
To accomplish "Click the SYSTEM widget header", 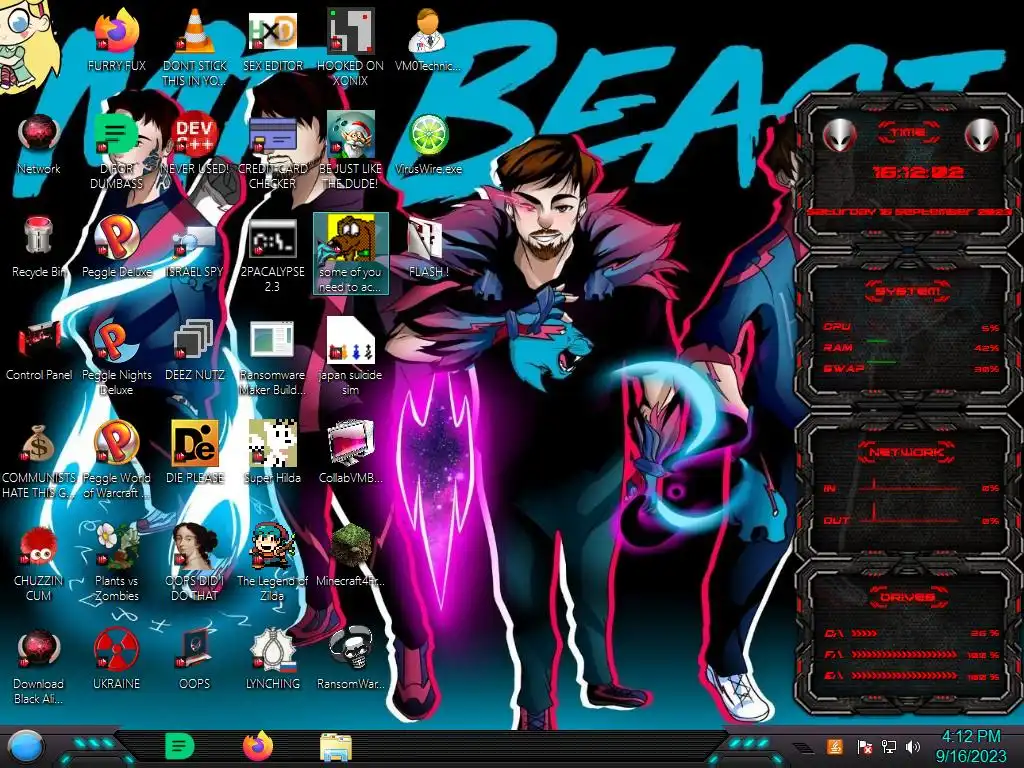I will tap(908, 291).
